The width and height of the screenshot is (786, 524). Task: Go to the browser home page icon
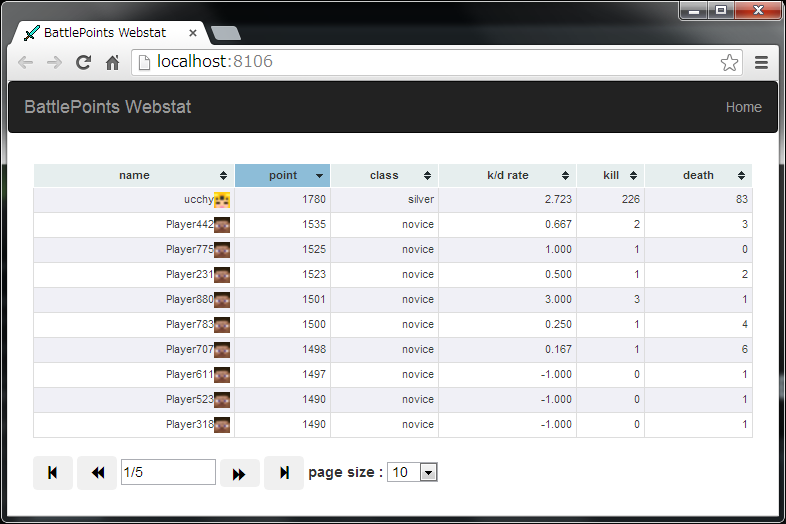[113, 63]
